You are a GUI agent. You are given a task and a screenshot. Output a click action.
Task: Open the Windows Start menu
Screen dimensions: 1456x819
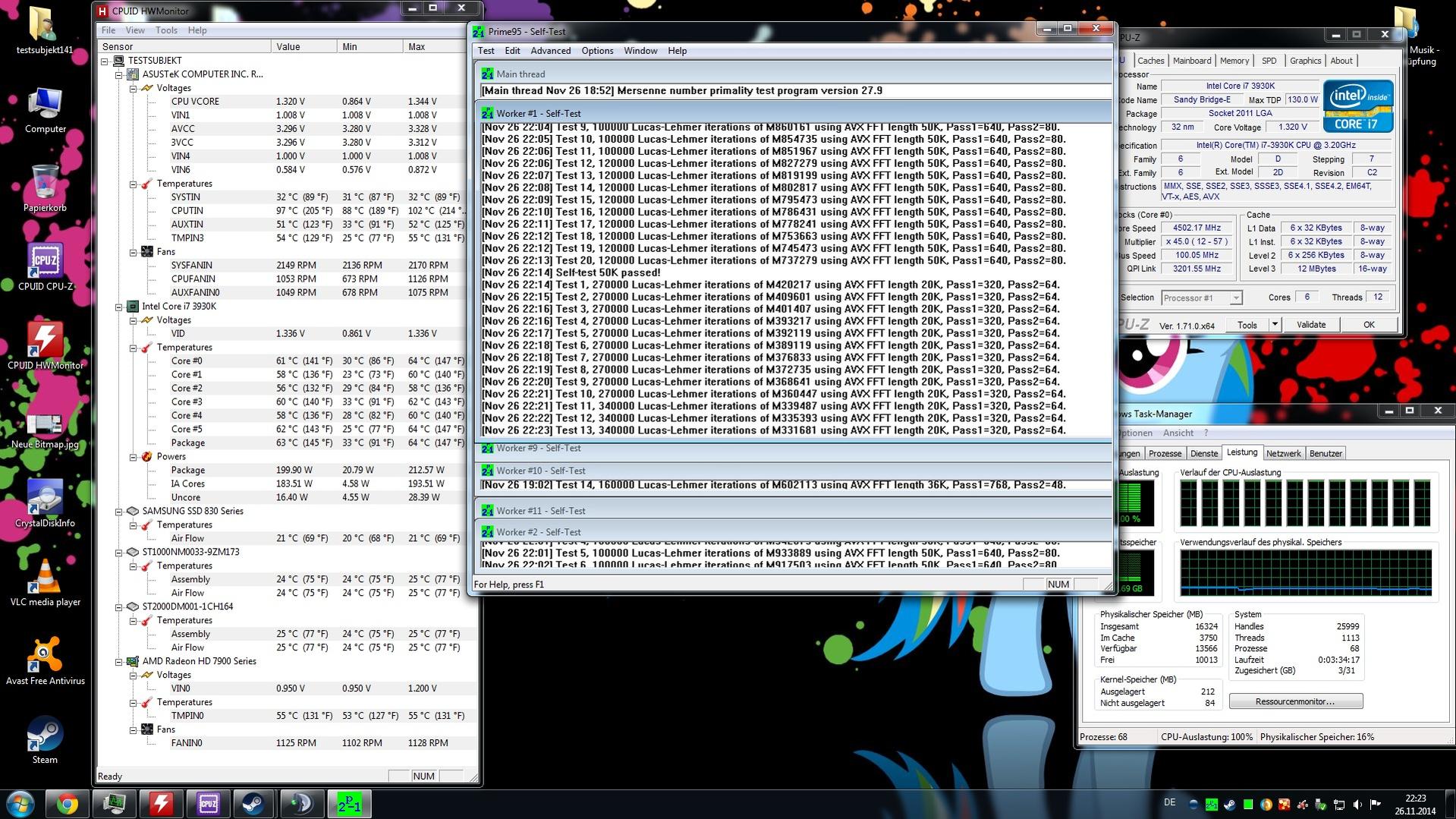point(20,804)
